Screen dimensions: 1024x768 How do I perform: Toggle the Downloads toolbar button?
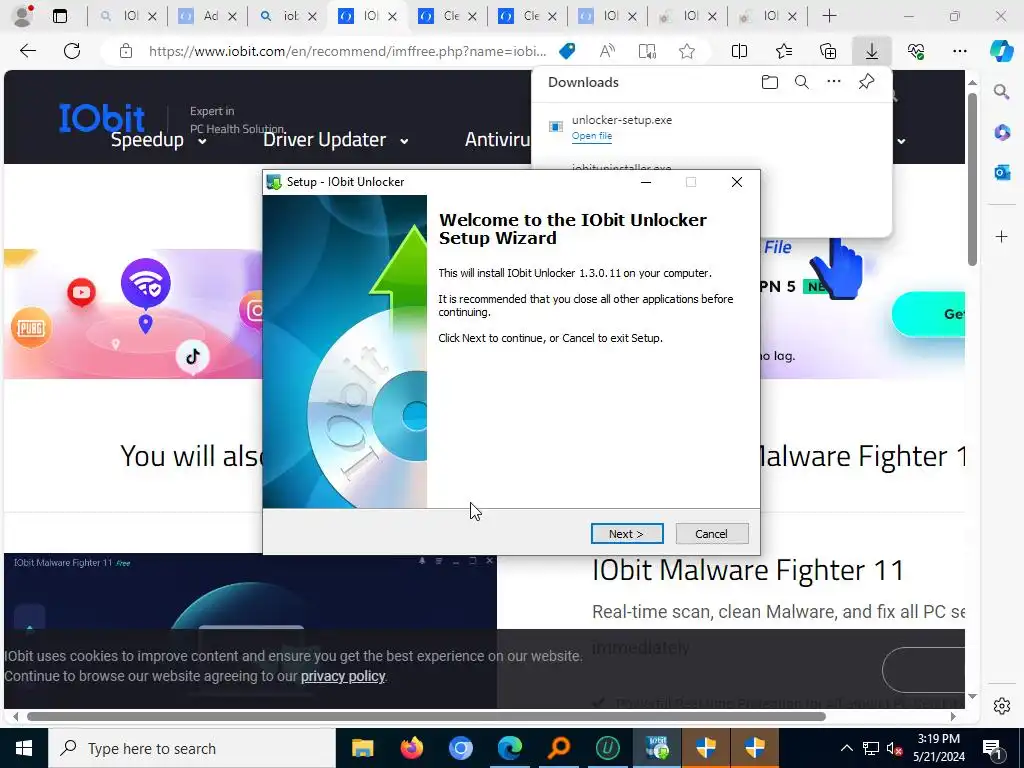tap(872, 51)
